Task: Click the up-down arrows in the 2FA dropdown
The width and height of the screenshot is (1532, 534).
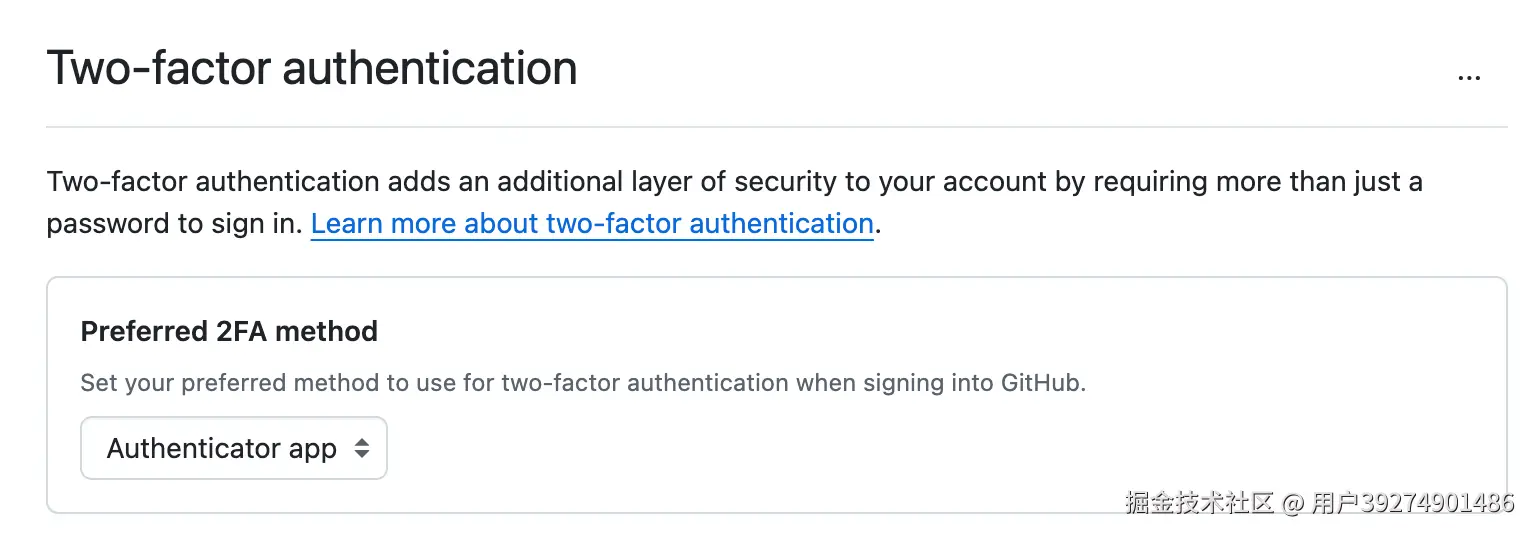Action: (x=362, y=449)
